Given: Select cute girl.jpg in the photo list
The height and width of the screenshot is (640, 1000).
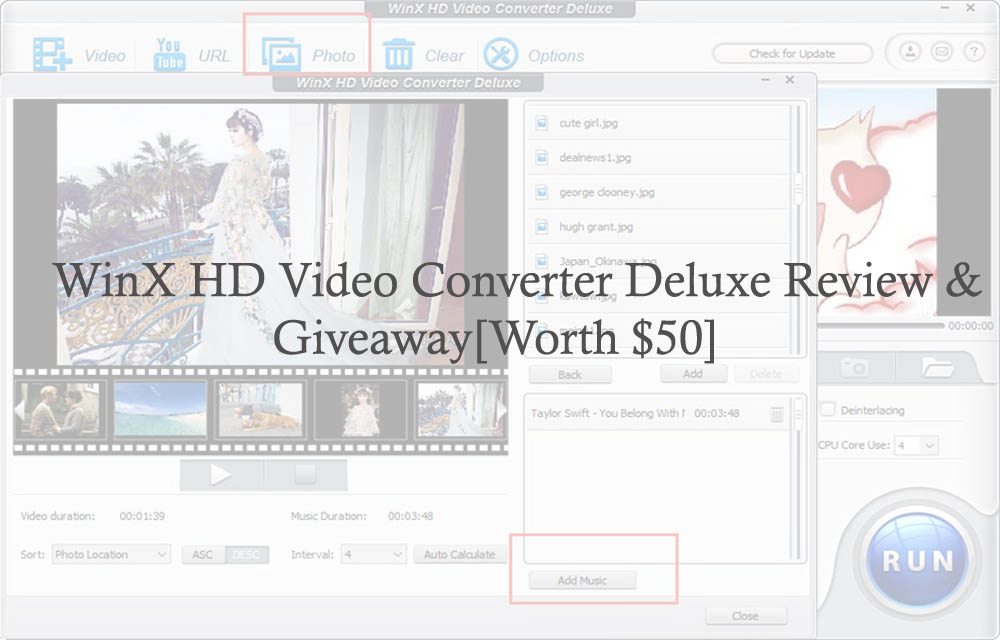Looking at the screenshot, I should click(659, 123).
